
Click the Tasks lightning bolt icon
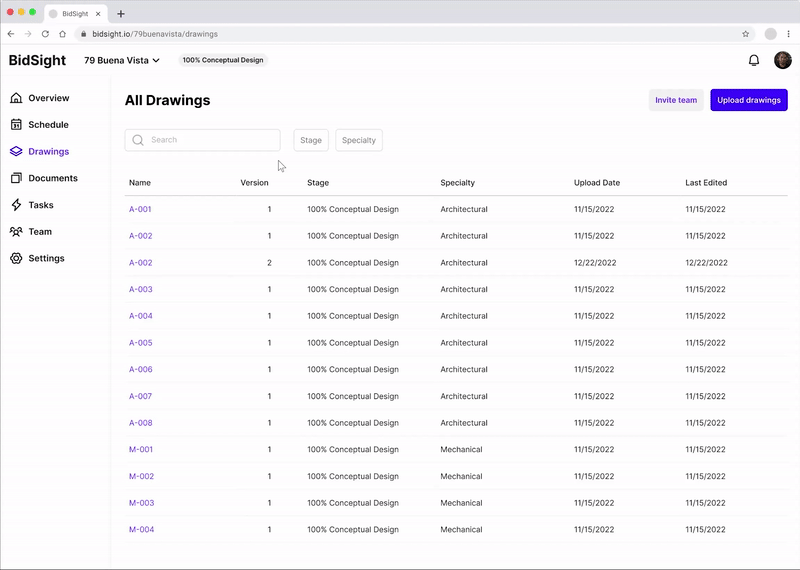pyautogui.click(x=16, y=205)
